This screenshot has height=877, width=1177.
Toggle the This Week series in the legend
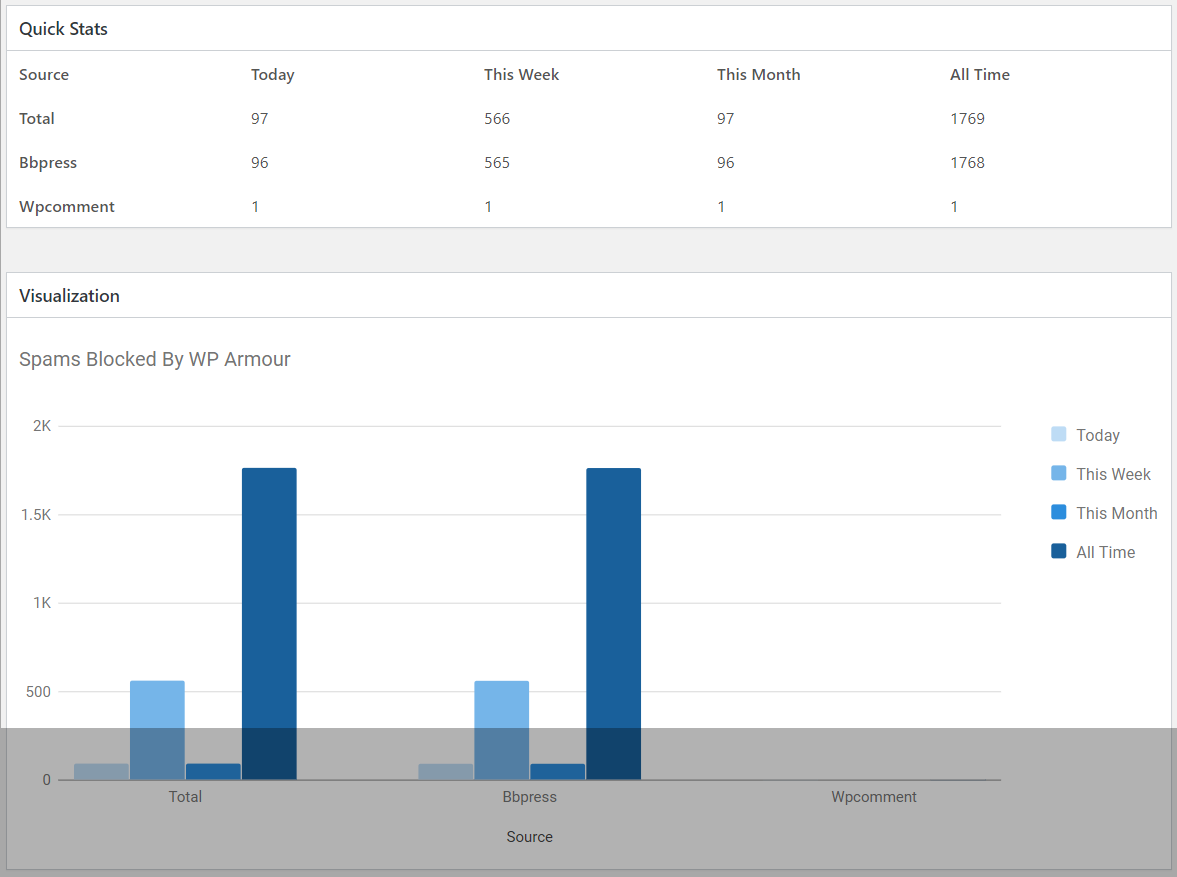click(1112, 473)
